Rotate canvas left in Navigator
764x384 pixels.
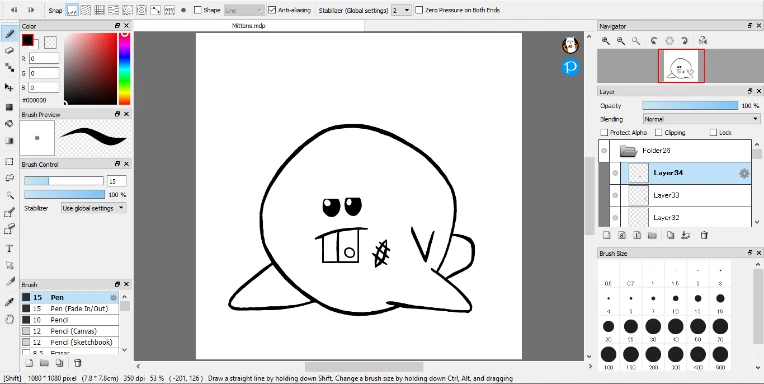click(654, 41)
